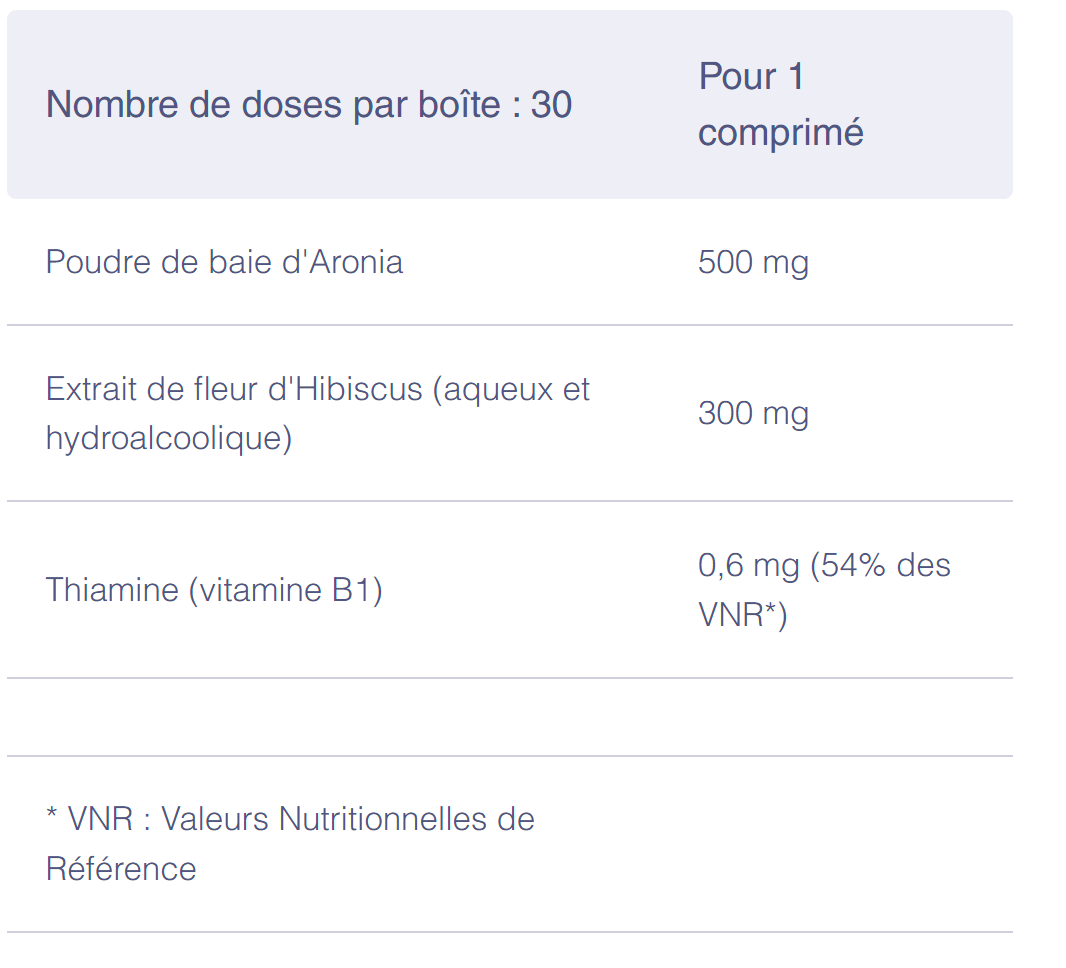
Task: Click the "Pour 1 comprimé" column header
Action: click(x=780, y=105)
